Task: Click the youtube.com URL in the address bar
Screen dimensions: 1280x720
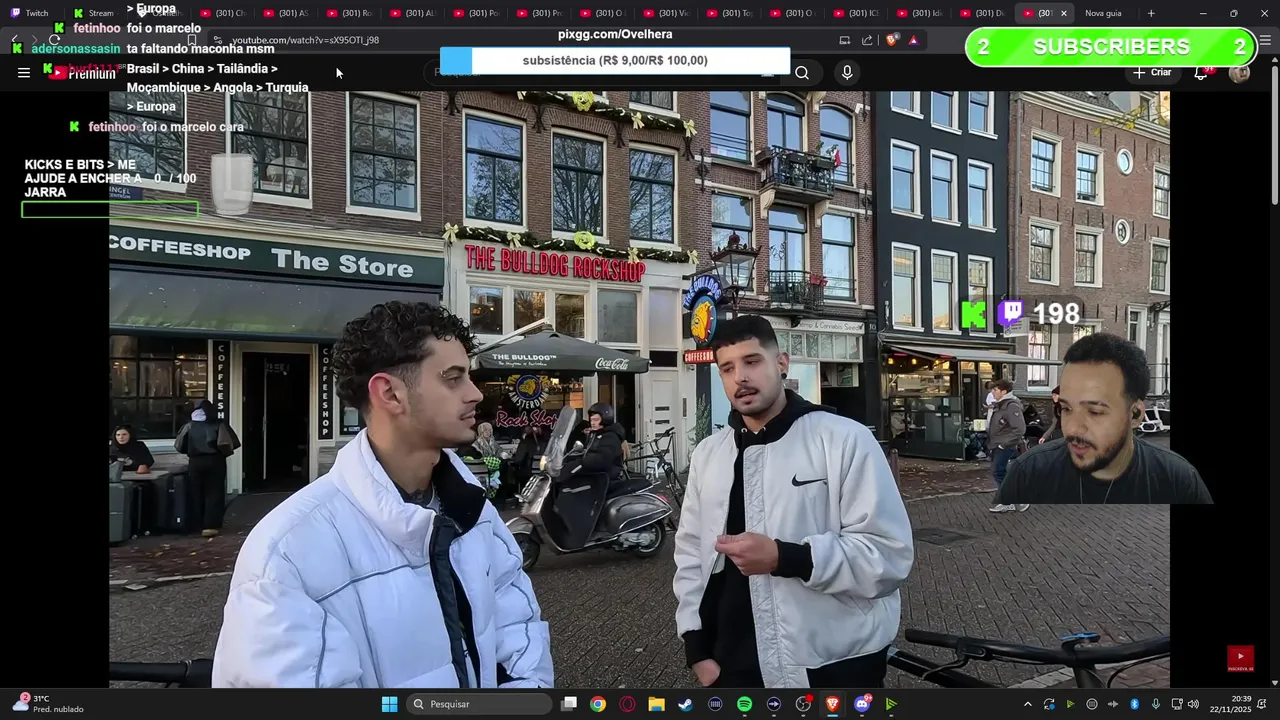Action: coord(305,40)
